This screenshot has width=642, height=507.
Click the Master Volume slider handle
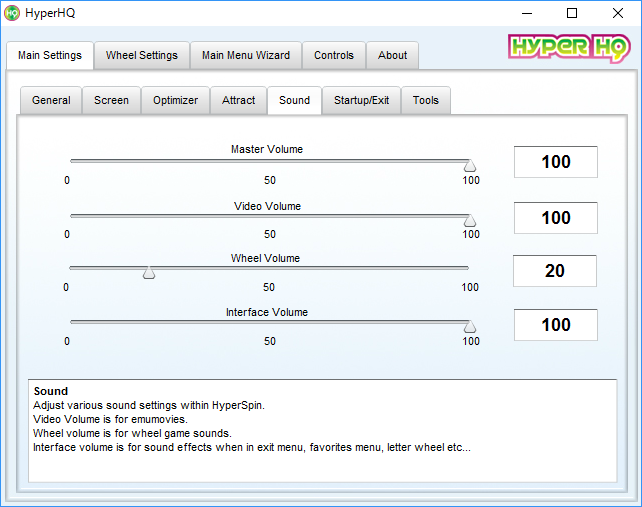[470, 165]
